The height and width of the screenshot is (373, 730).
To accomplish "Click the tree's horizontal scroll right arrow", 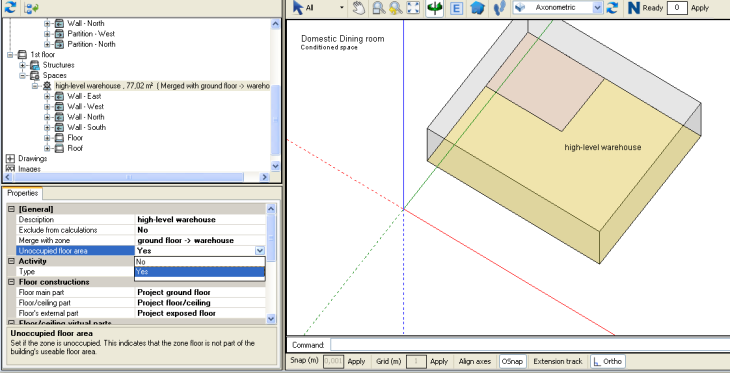I will click(264, 177).
